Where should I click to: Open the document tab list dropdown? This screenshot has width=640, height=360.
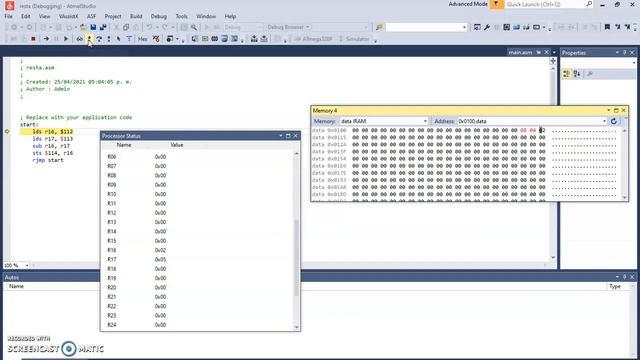click(554, 53)
